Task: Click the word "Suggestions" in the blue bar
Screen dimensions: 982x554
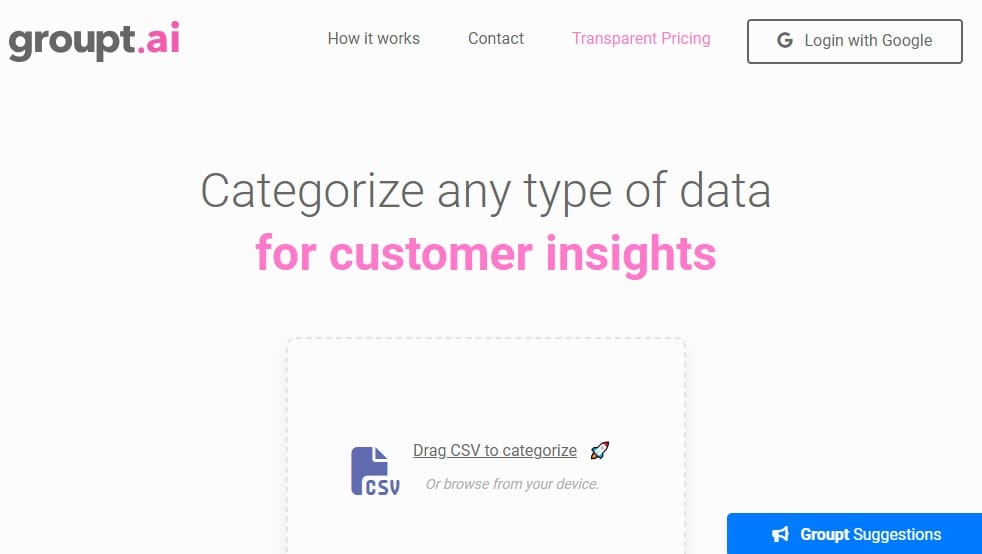Action: [x=897, y=535]
